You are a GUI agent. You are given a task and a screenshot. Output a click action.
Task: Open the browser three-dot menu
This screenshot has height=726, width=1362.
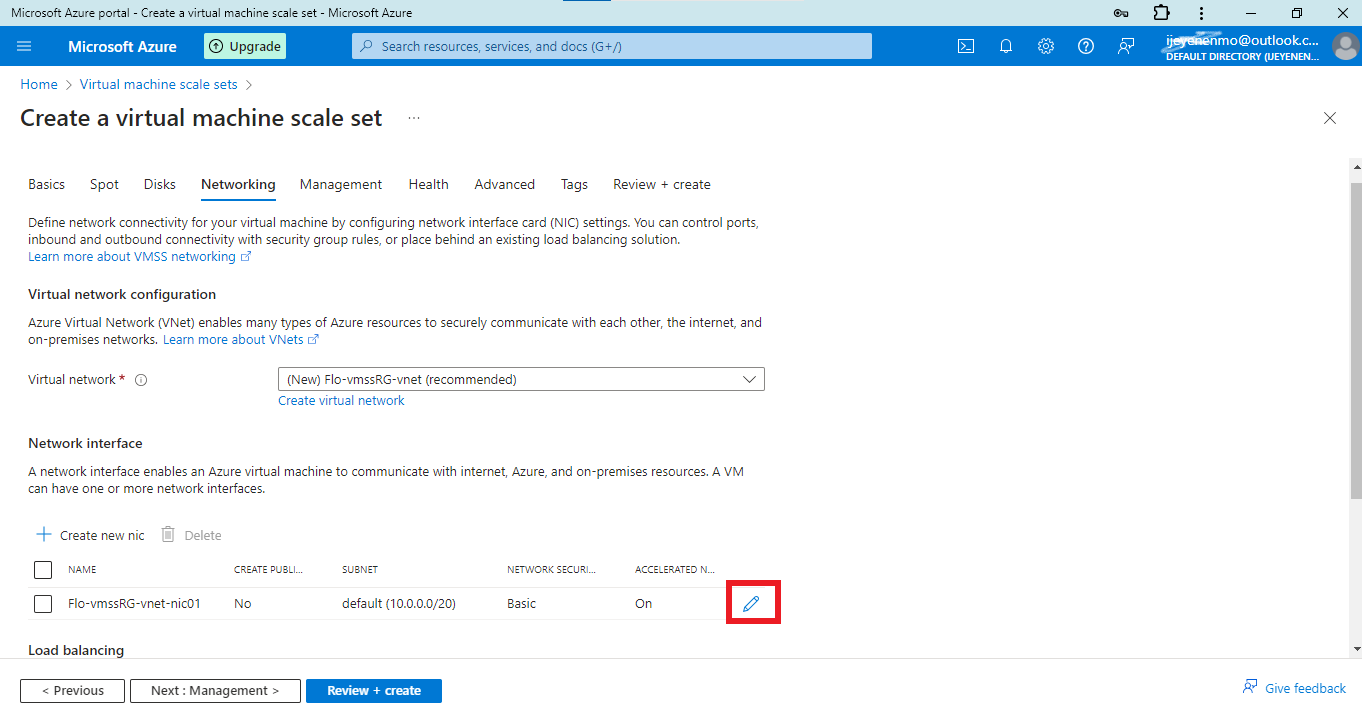click(1200, 13)
